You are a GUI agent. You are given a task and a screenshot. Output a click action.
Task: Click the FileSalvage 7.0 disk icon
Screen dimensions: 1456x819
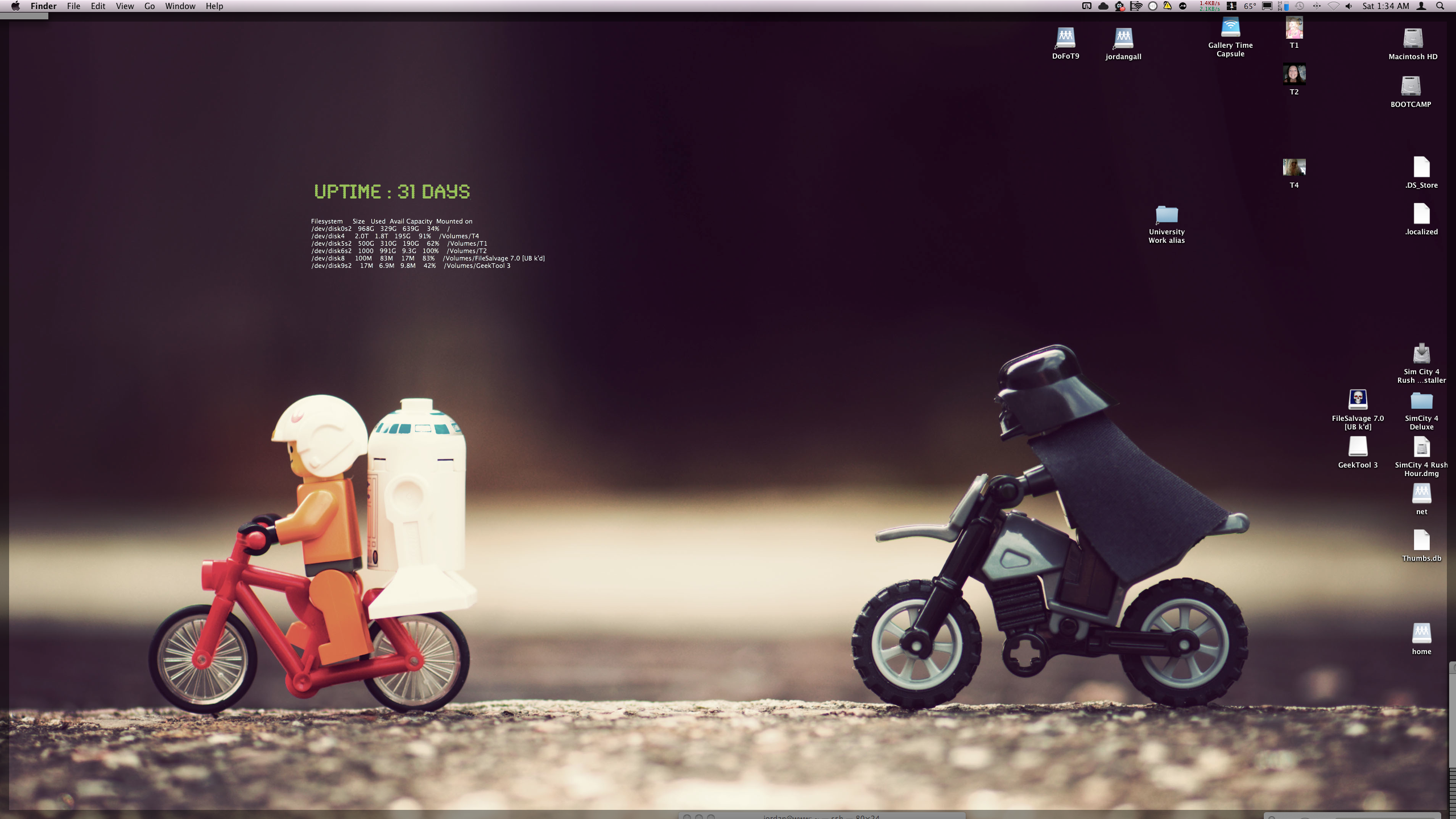tap(1358, 400)
